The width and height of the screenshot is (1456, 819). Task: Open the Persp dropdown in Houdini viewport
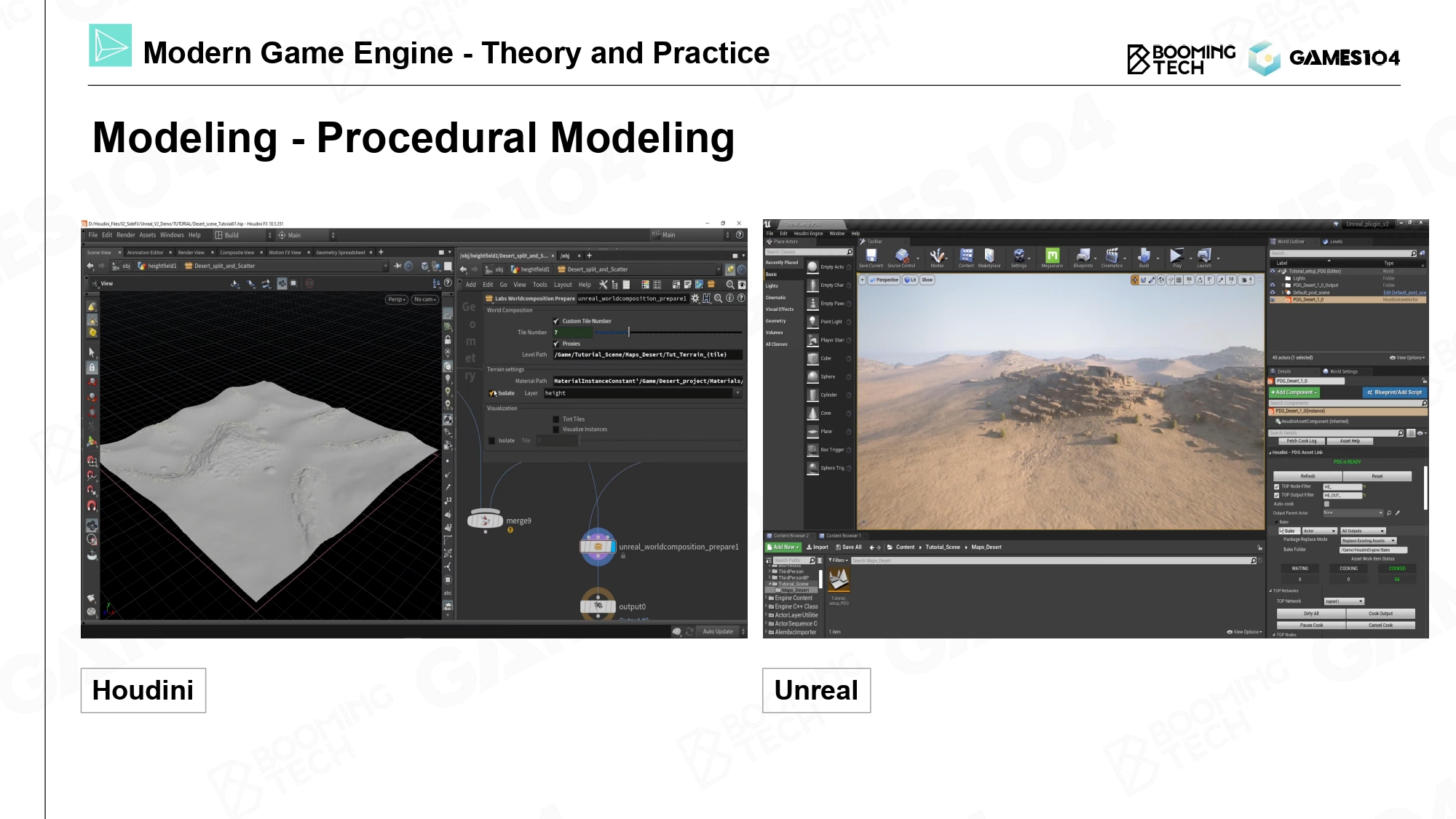(x=397, y=299)
